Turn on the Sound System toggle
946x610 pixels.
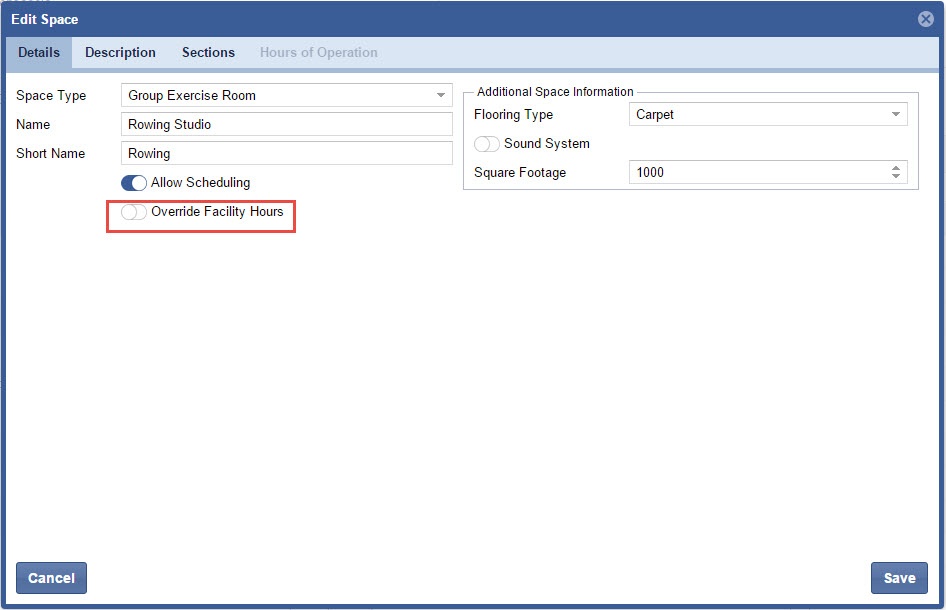(487, 144)
